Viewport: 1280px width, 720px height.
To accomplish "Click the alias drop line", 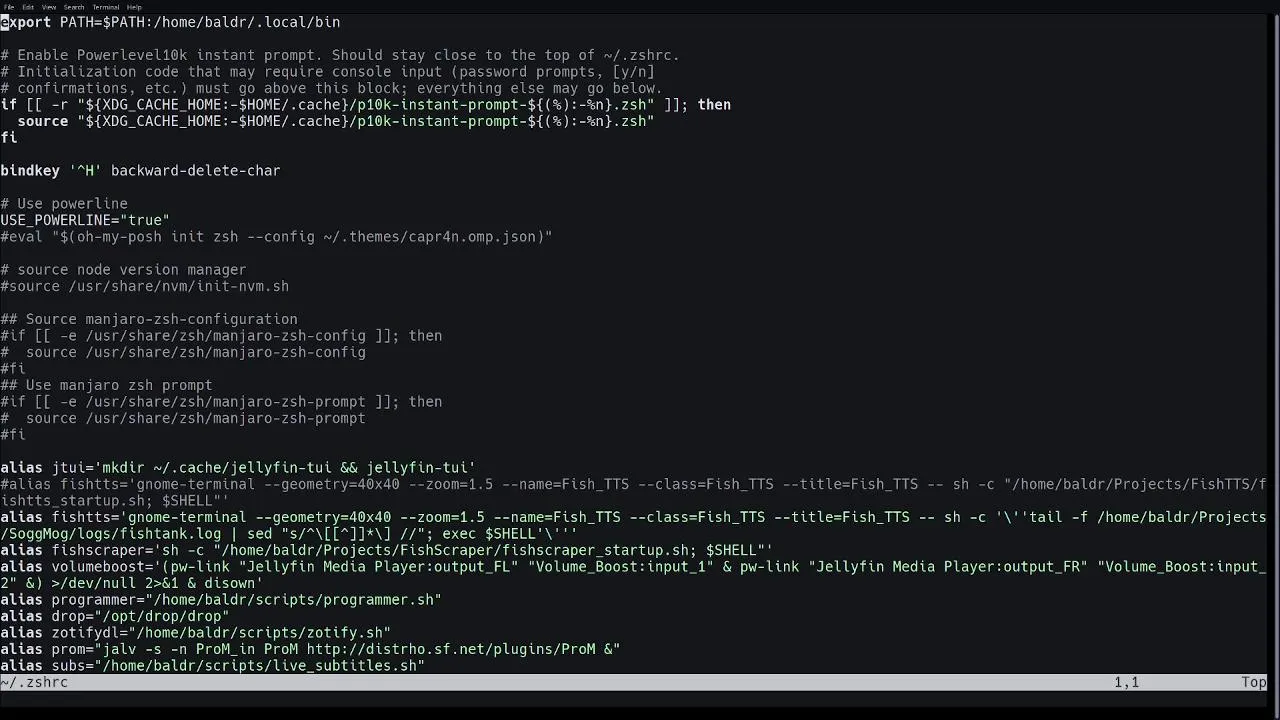I will click(115, 616).
